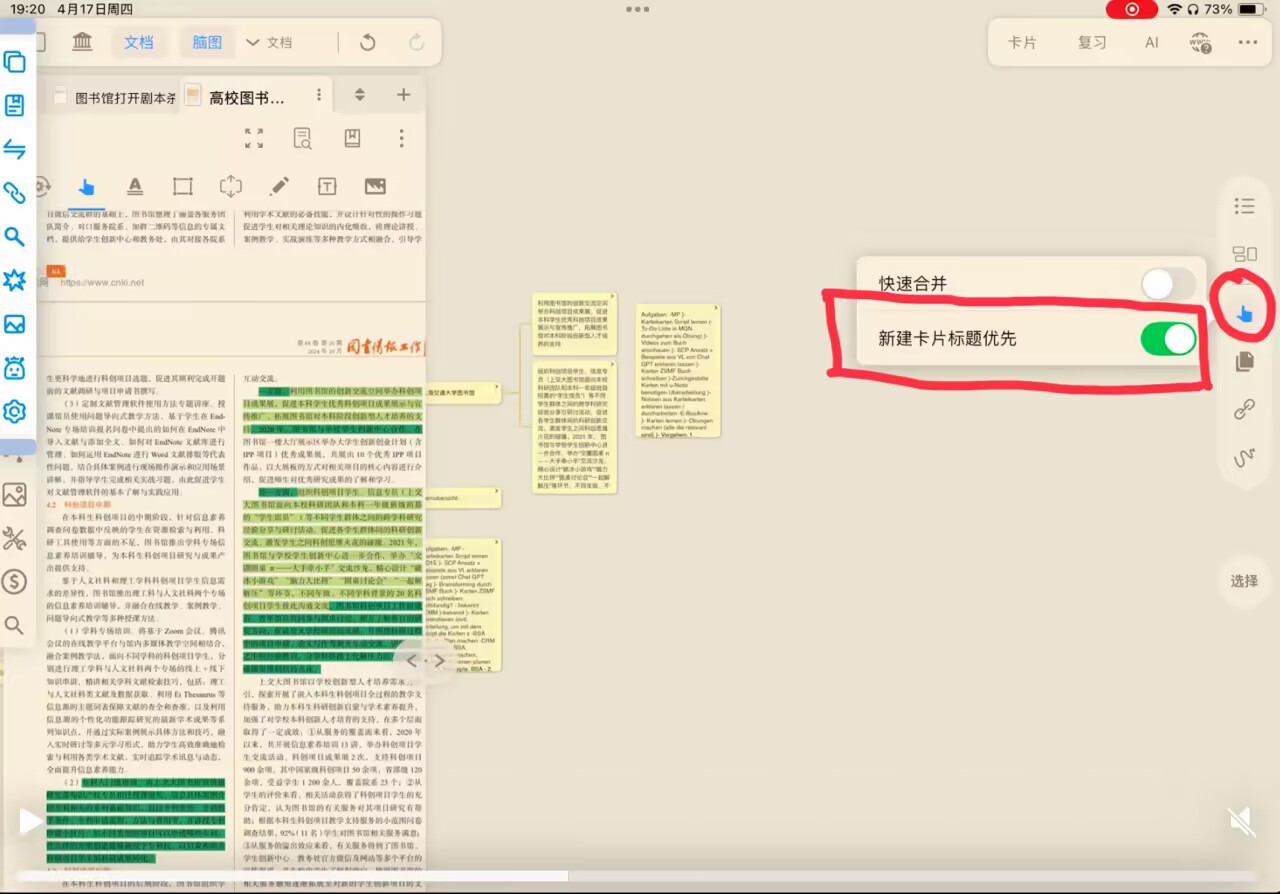The width and height of the screenshot is (1280, 894).
Task: Disable the 新建卡片标题优先 switch
Action: (1168, 339)
